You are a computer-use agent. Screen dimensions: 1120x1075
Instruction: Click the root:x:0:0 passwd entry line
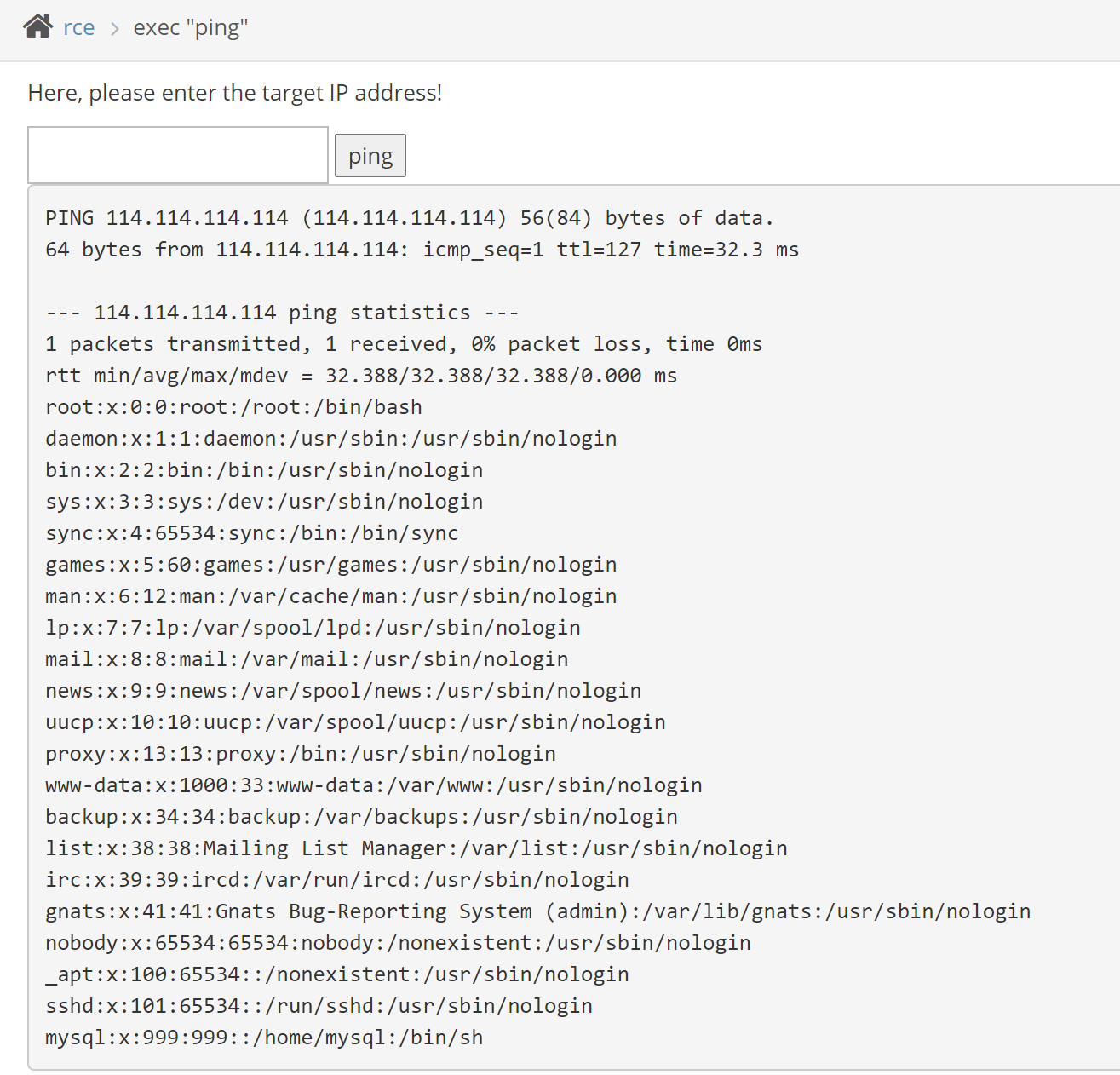(233, 407)
